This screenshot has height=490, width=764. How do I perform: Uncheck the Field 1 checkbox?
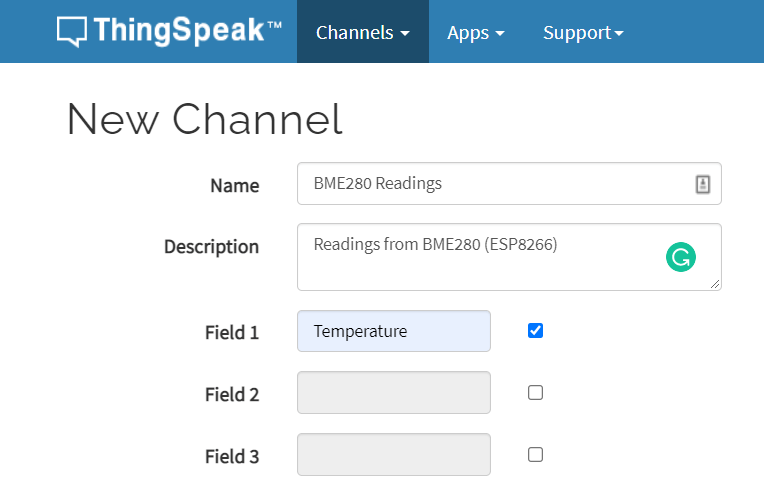(535, 331)
